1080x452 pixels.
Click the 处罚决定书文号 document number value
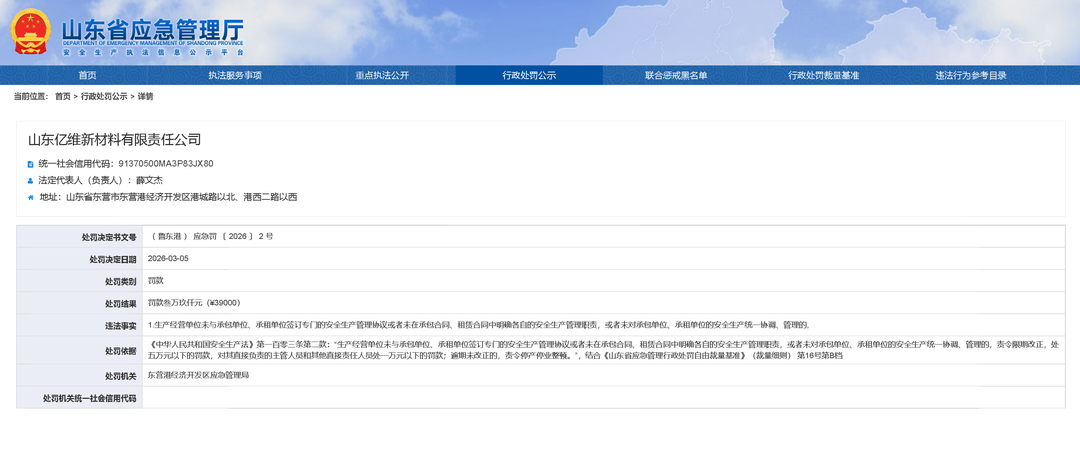(212, 236)
